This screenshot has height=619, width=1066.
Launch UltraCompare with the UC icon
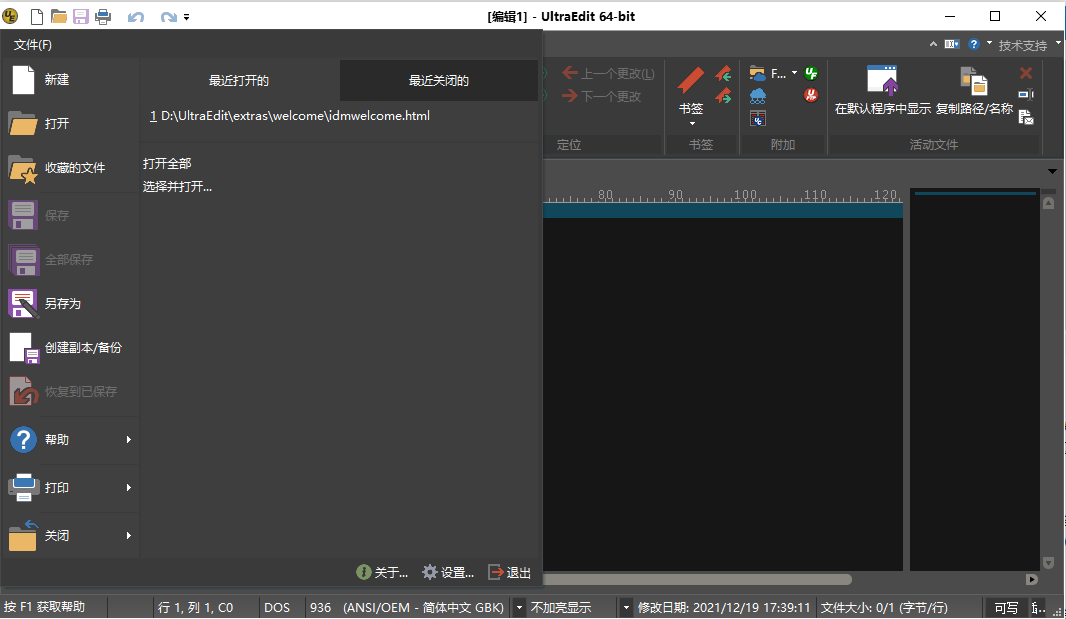coord(757,118)
